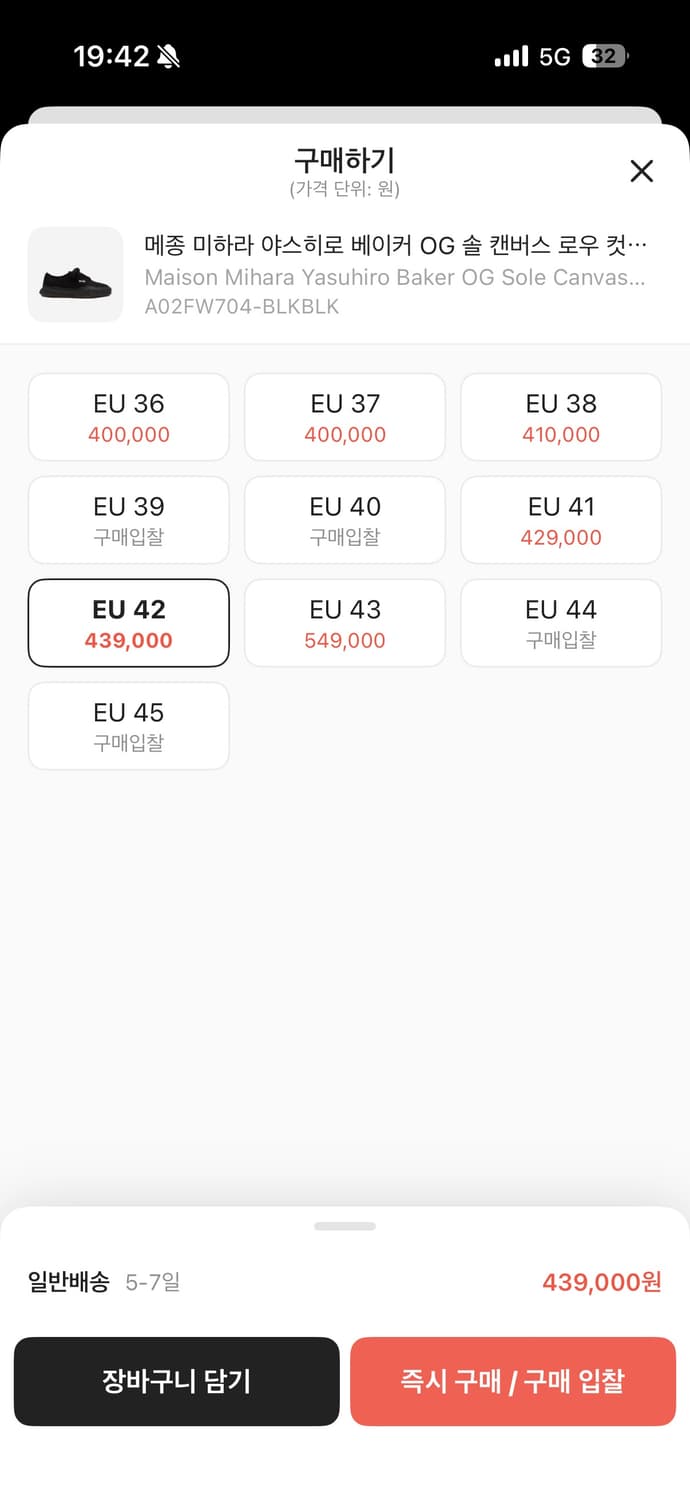This screenshot has height=1500, width=690.
Task: Tap the bottom sheet drag handle
Action: pyautogui.click(x=345, y=1226)
